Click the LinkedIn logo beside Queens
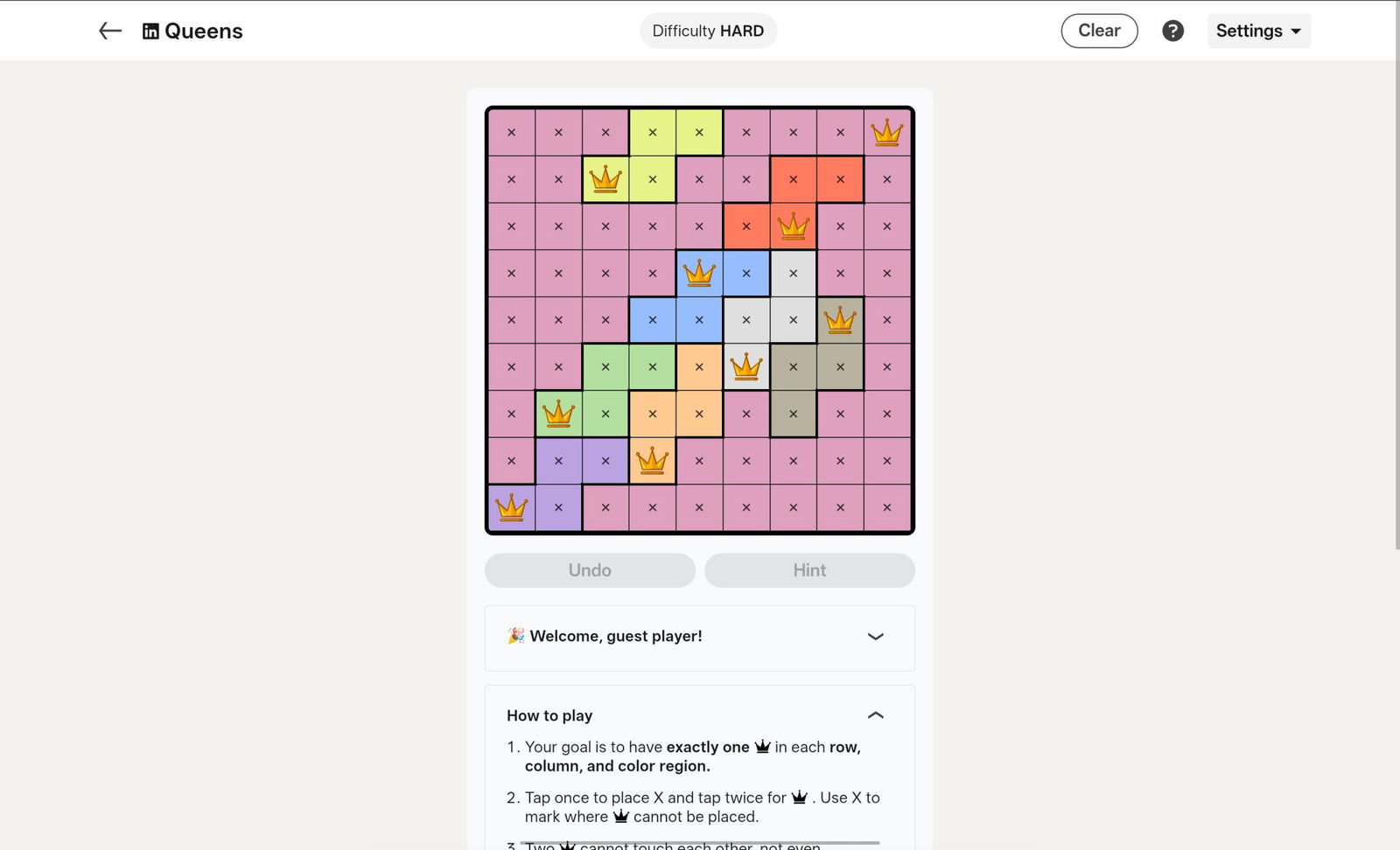The height and width of the screenshot is (850, 1400). (x=150, y=31)
